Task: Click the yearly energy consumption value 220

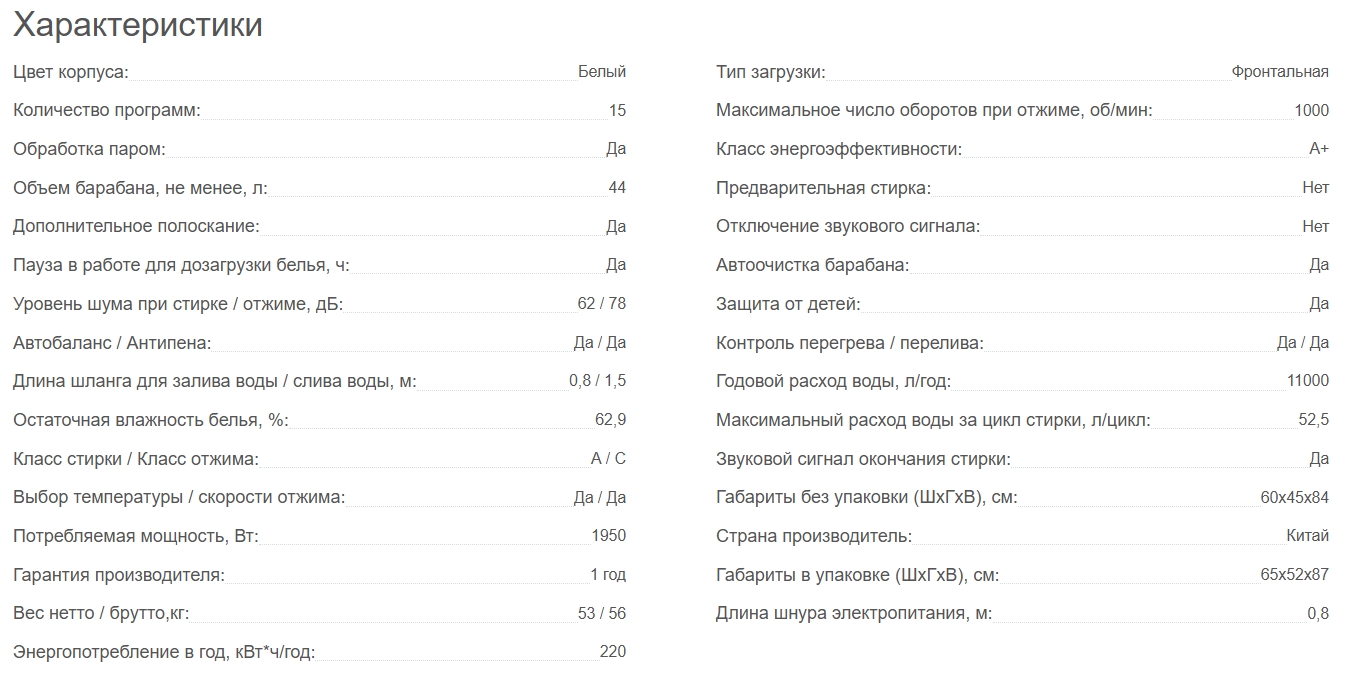Action: pyautogui.click(x=612, y=652)
